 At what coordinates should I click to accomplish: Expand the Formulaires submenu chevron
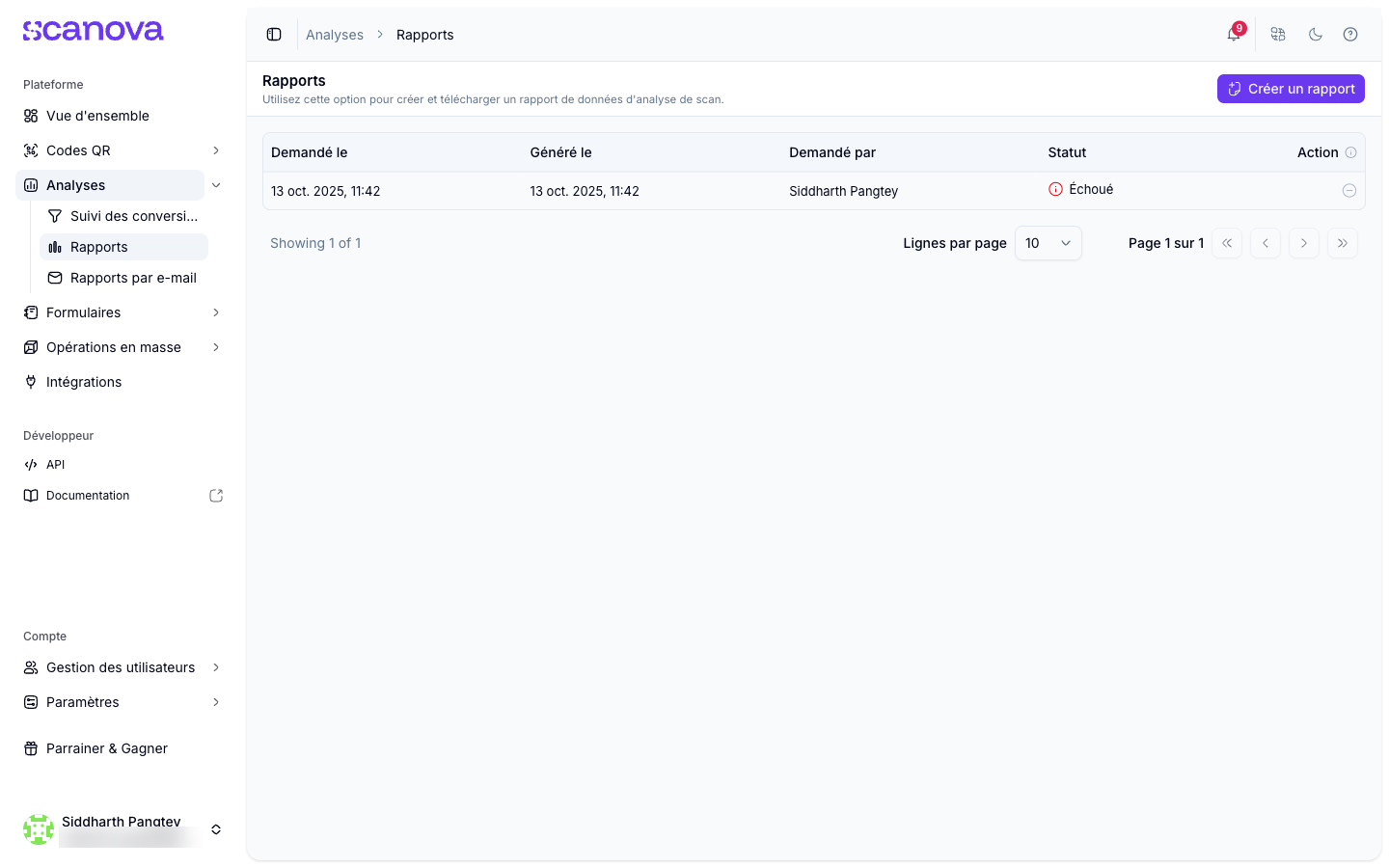click(x=216, y=312)
